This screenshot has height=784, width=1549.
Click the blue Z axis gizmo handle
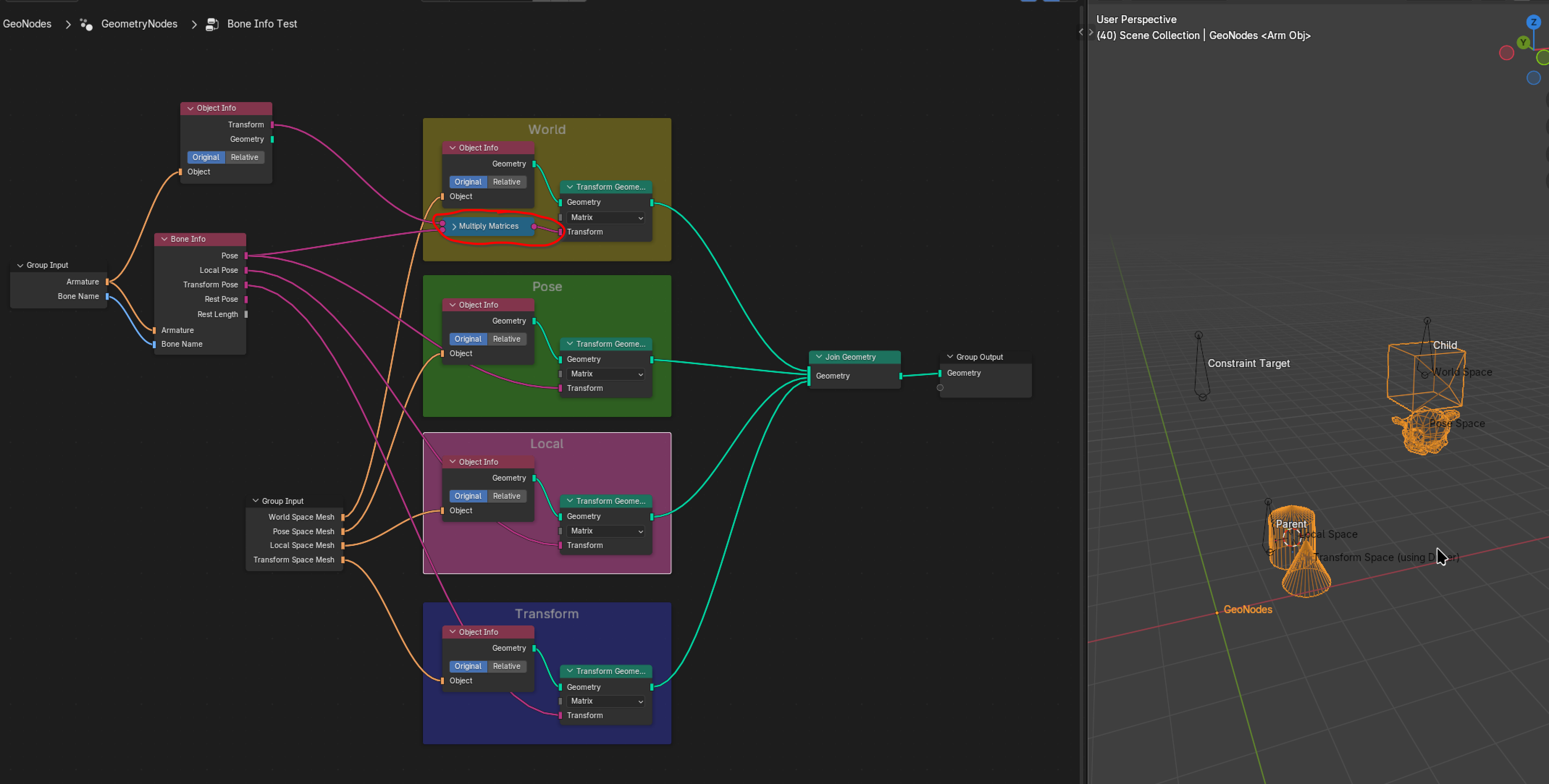[x=1533, y=22]
